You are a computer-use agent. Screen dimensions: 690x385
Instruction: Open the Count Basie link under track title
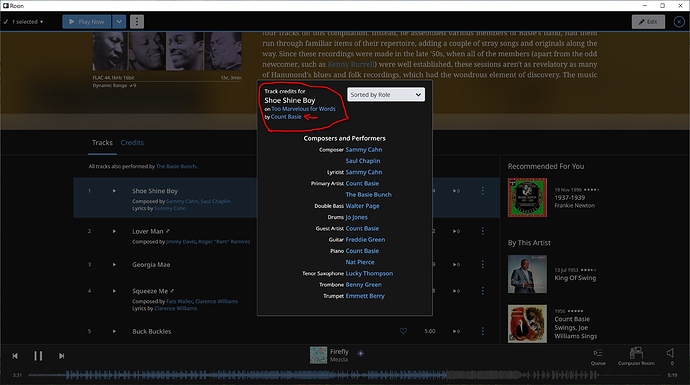click(286, 117)
